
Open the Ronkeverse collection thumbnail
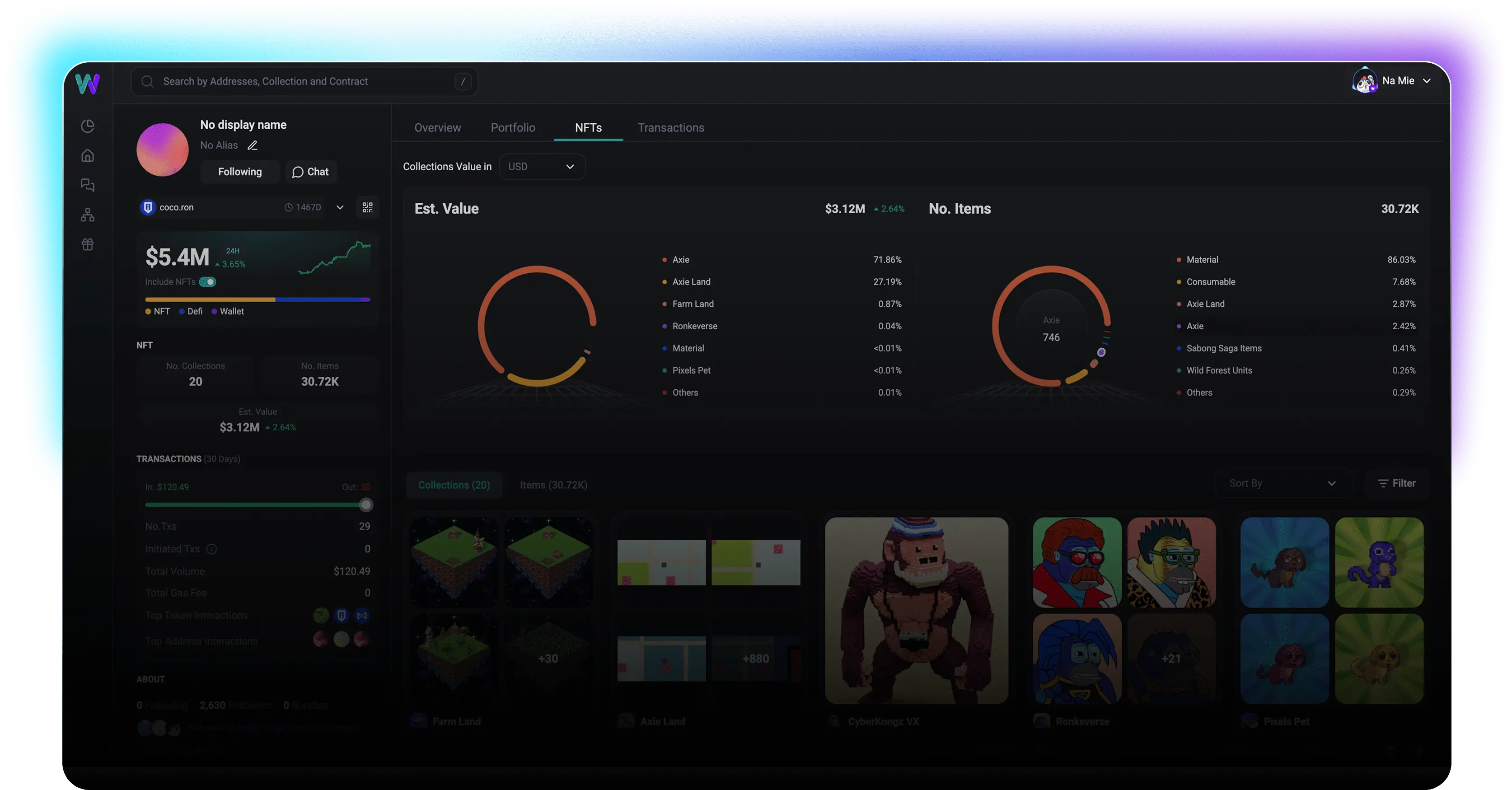tap(1124, 610)
